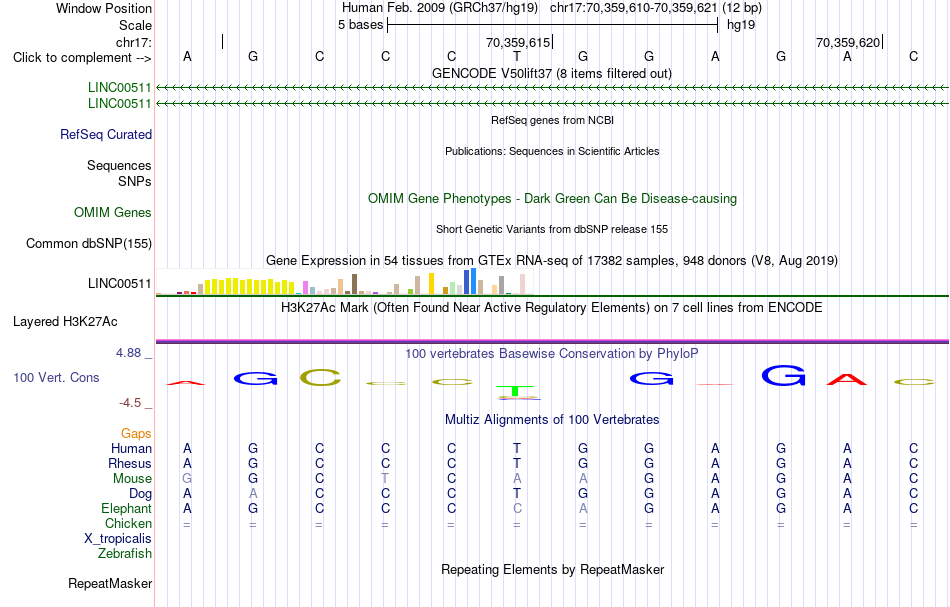Click '100 vertebrates Basewise Conservation by PhyloP' title

(552, 354)
